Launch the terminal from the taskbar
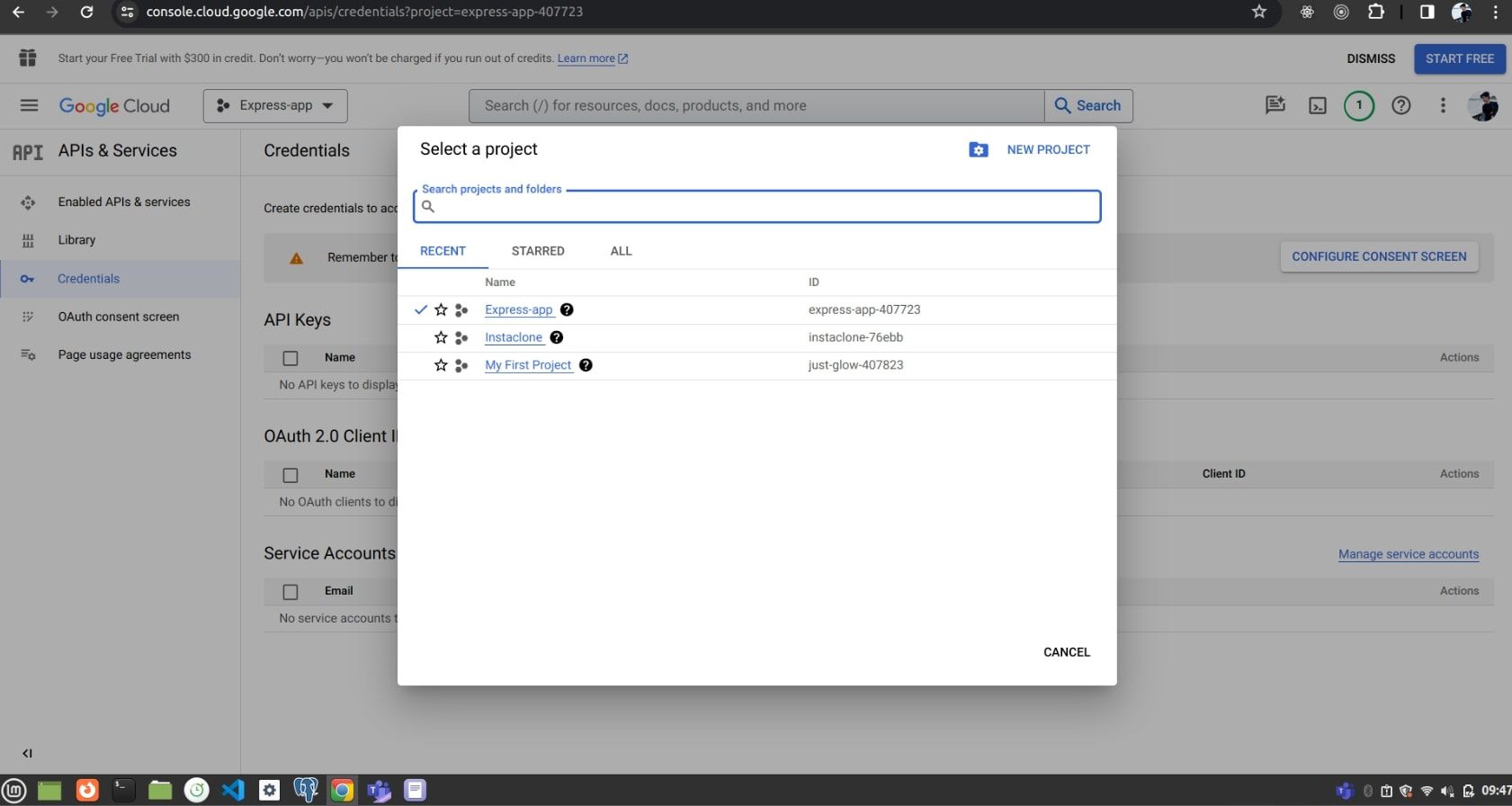This screenshot has width=1512, height=806. pos(123,790)
